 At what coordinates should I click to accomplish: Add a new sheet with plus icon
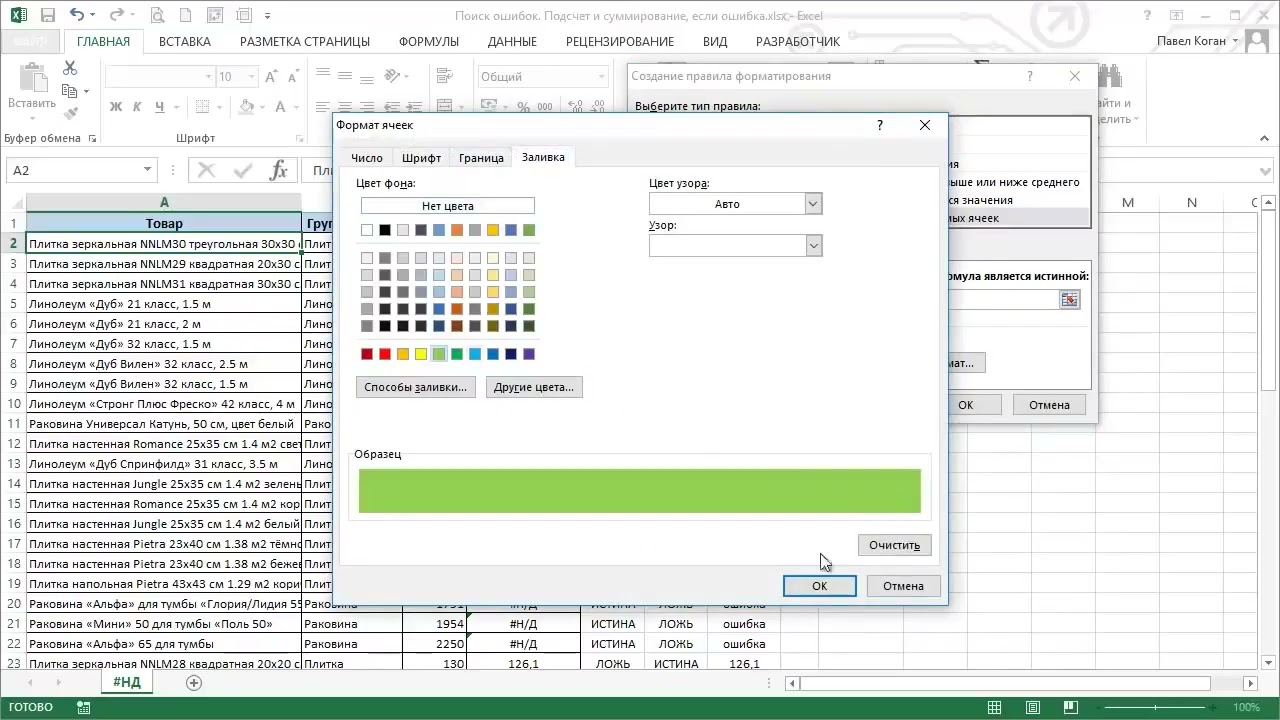pyautogui.click(x=194, y=683)
